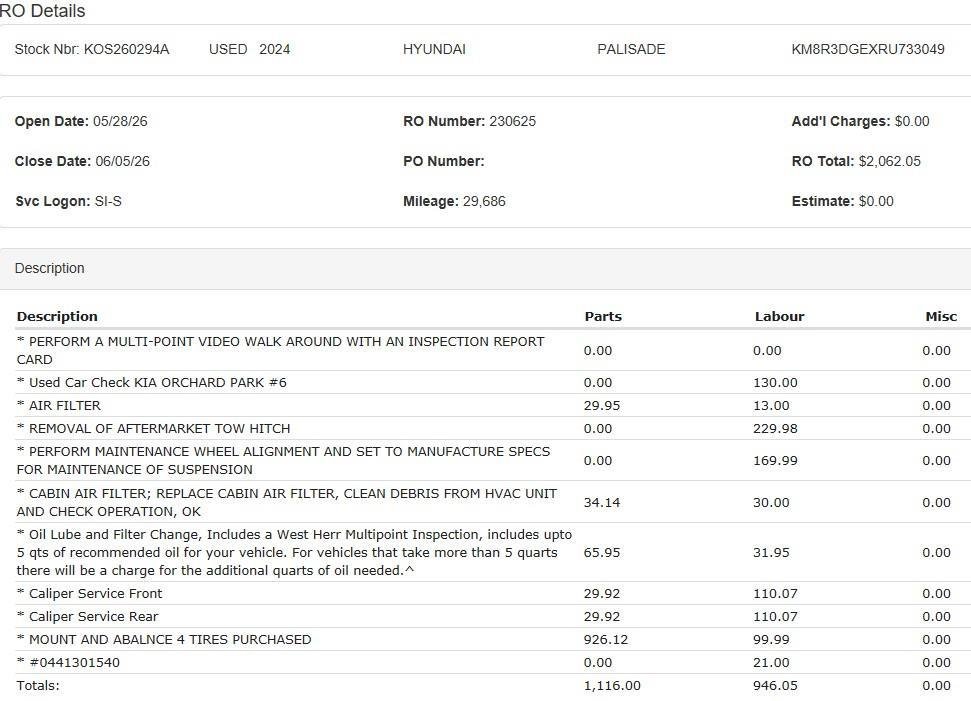Select the RO Details heading
The image size is (971, 701).
coord(42,11)
